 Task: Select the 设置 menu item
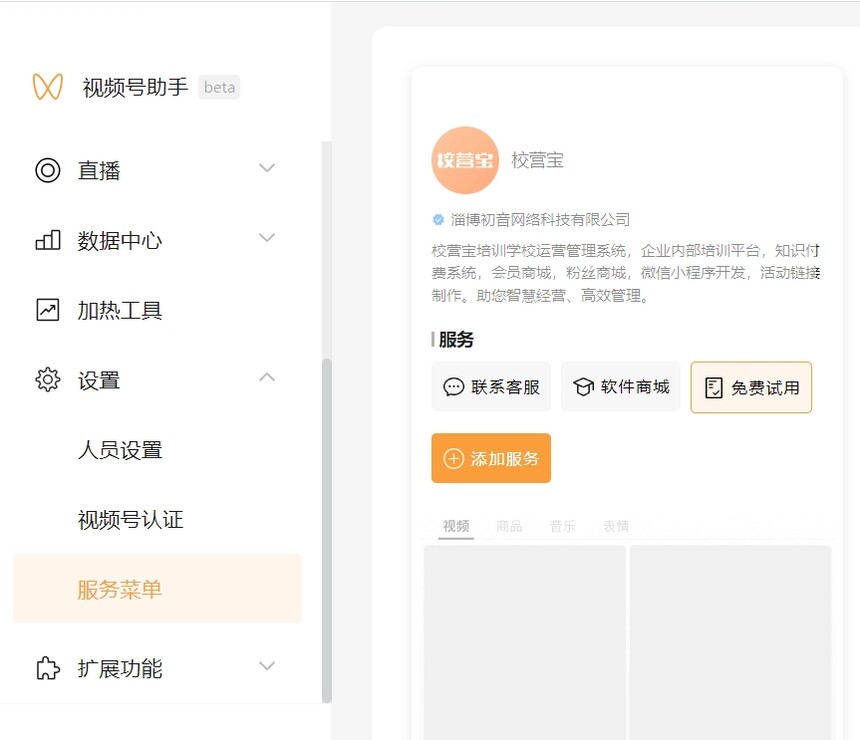coord(157,380)
